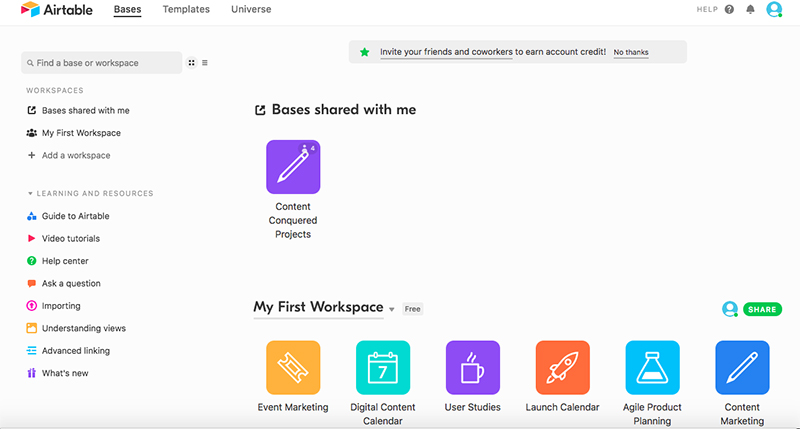This screenshot has height=429, width=800.
Task: Go to the Universe tab
Action: (251, 9)
